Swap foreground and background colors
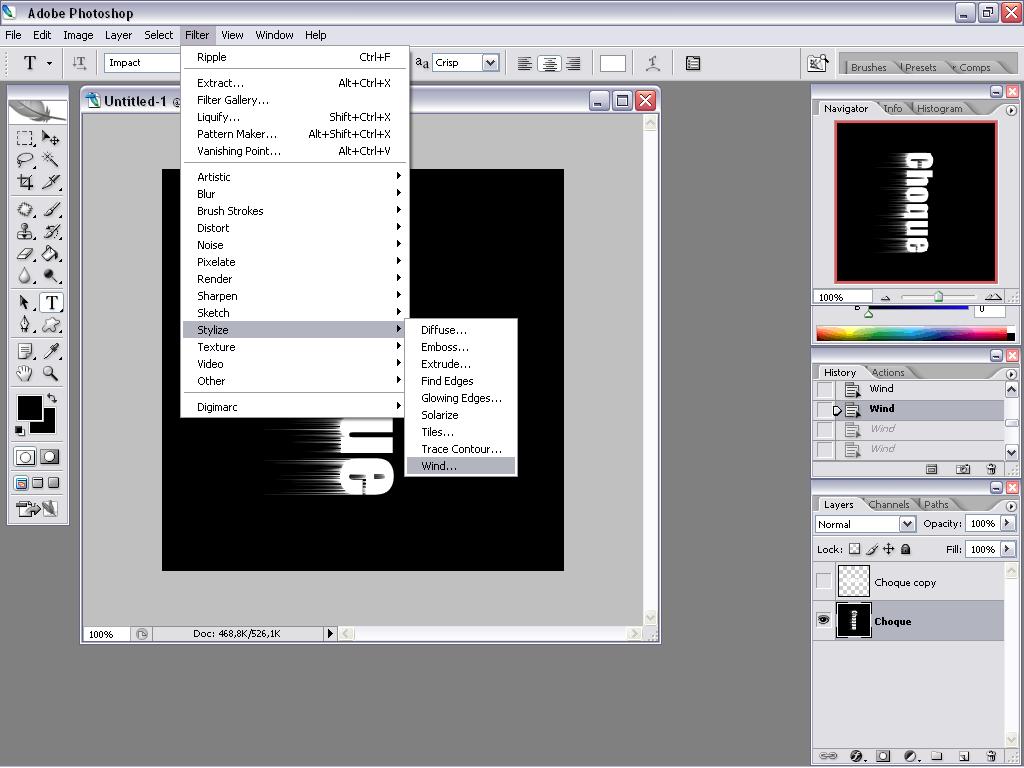This screenshot has width=1024, height=768. (52, 398)
